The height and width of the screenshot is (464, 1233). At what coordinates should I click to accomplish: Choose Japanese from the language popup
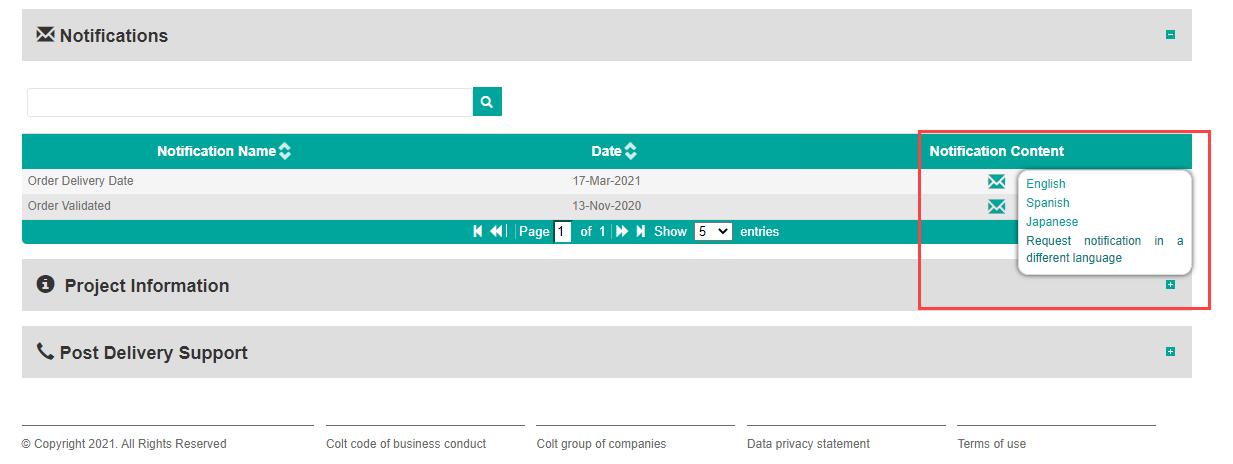click(x=1052, y=222)
